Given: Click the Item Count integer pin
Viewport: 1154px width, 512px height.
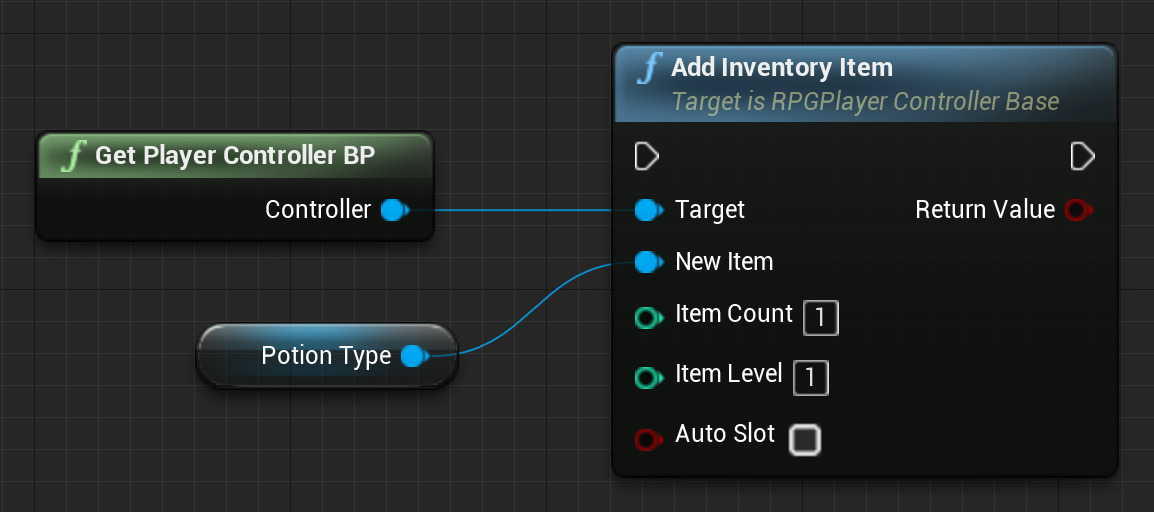Looking at the screenshot, I should (648, 318).
